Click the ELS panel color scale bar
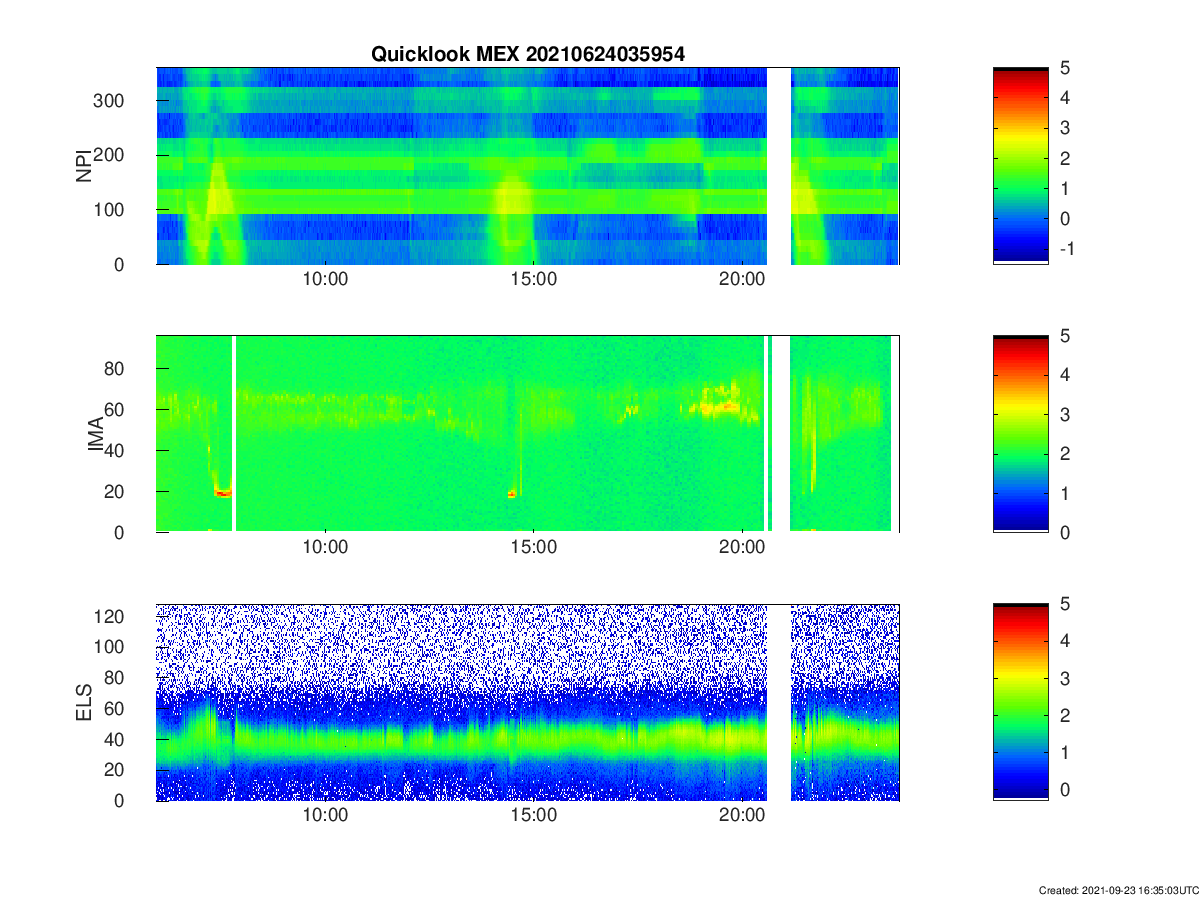The height and width of the screenshot is (900, 1200). (x=1021, y=702)
